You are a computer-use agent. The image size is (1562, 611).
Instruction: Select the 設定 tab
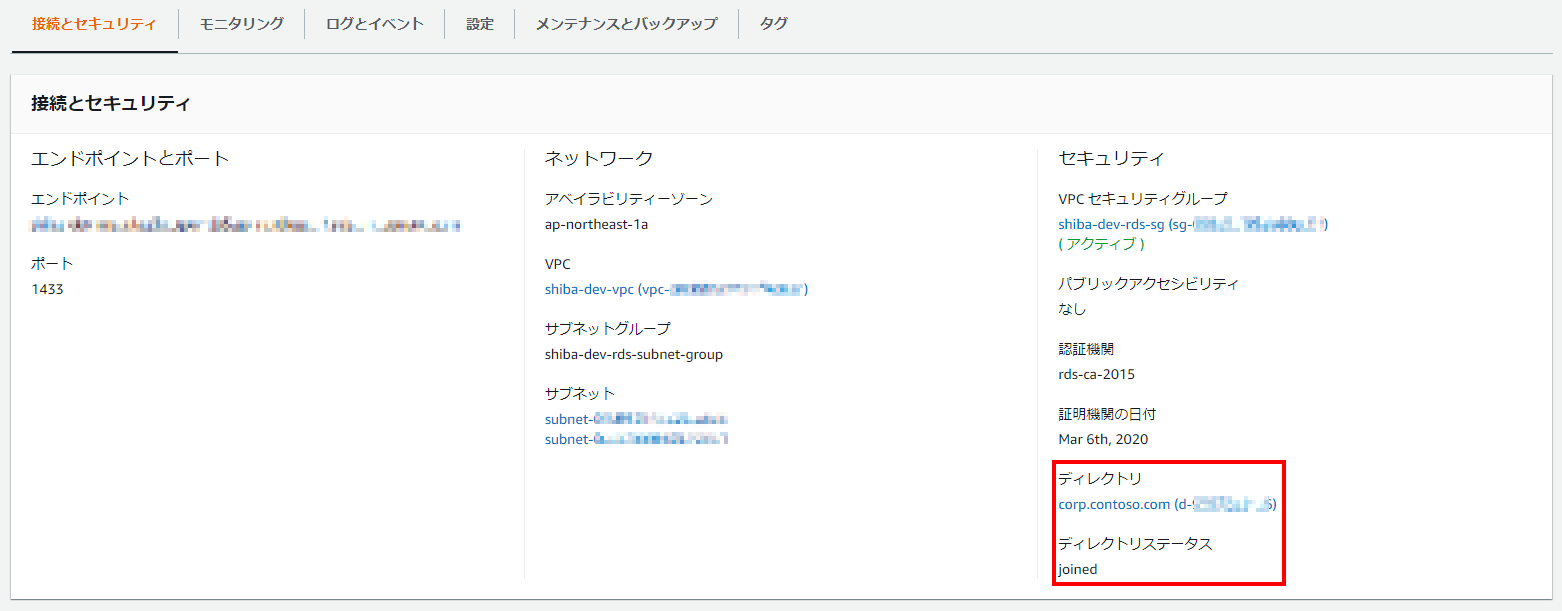click(479, 23)
